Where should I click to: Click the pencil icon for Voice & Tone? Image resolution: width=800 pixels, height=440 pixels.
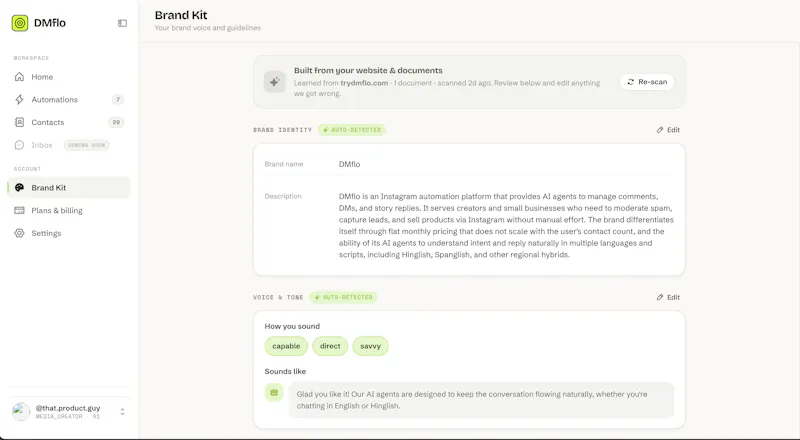click(x=660, y=297)
